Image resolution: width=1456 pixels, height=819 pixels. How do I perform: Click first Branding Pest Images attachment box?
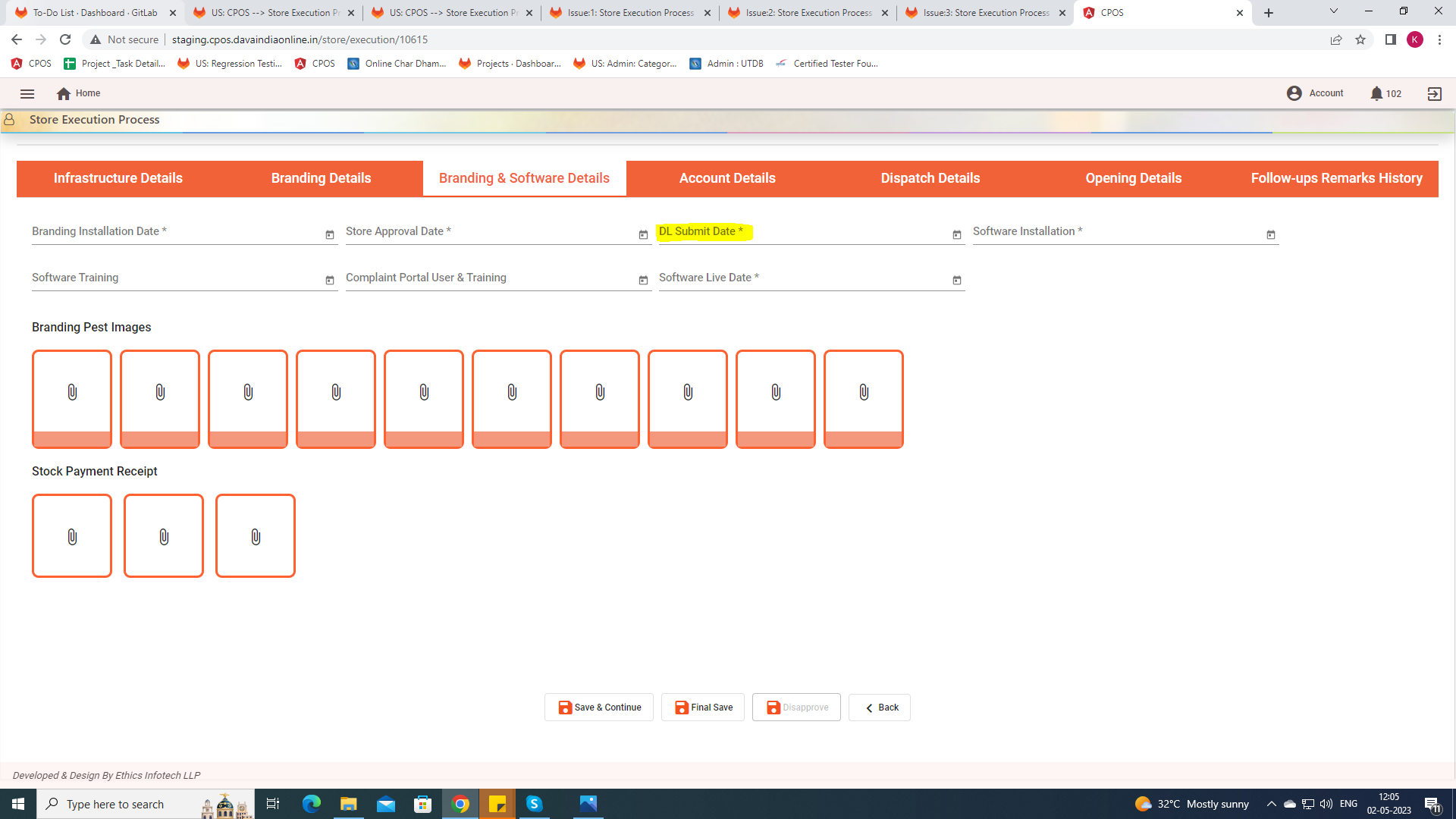pyautogui.click(x=72, y=393)
